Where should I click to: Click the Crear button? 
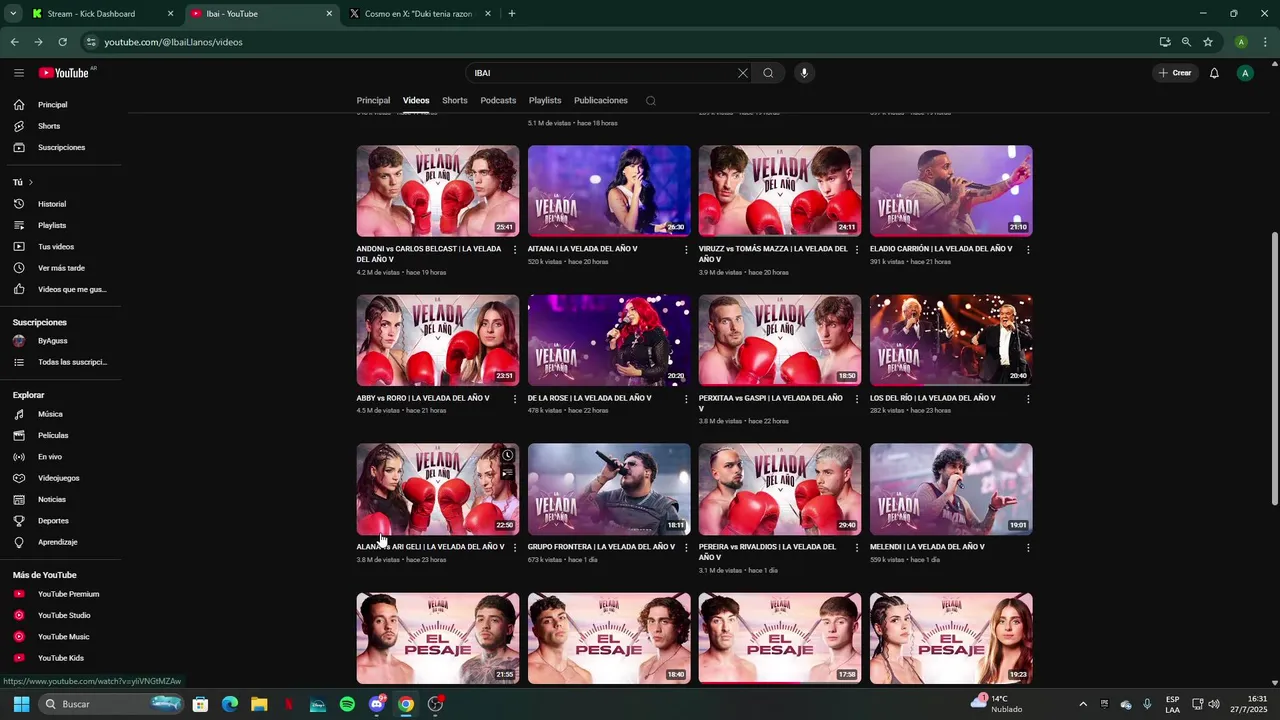[1175, 73]
